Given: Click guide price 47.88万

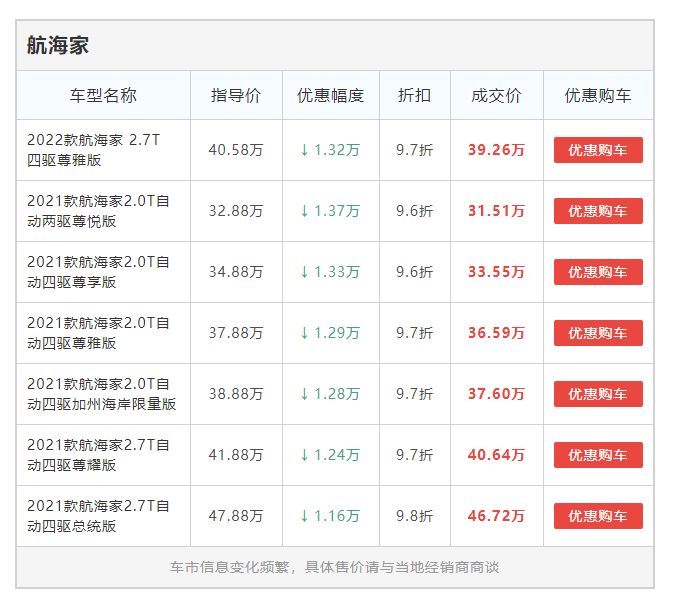Looking at the screenshot, I should coord(236,516).
